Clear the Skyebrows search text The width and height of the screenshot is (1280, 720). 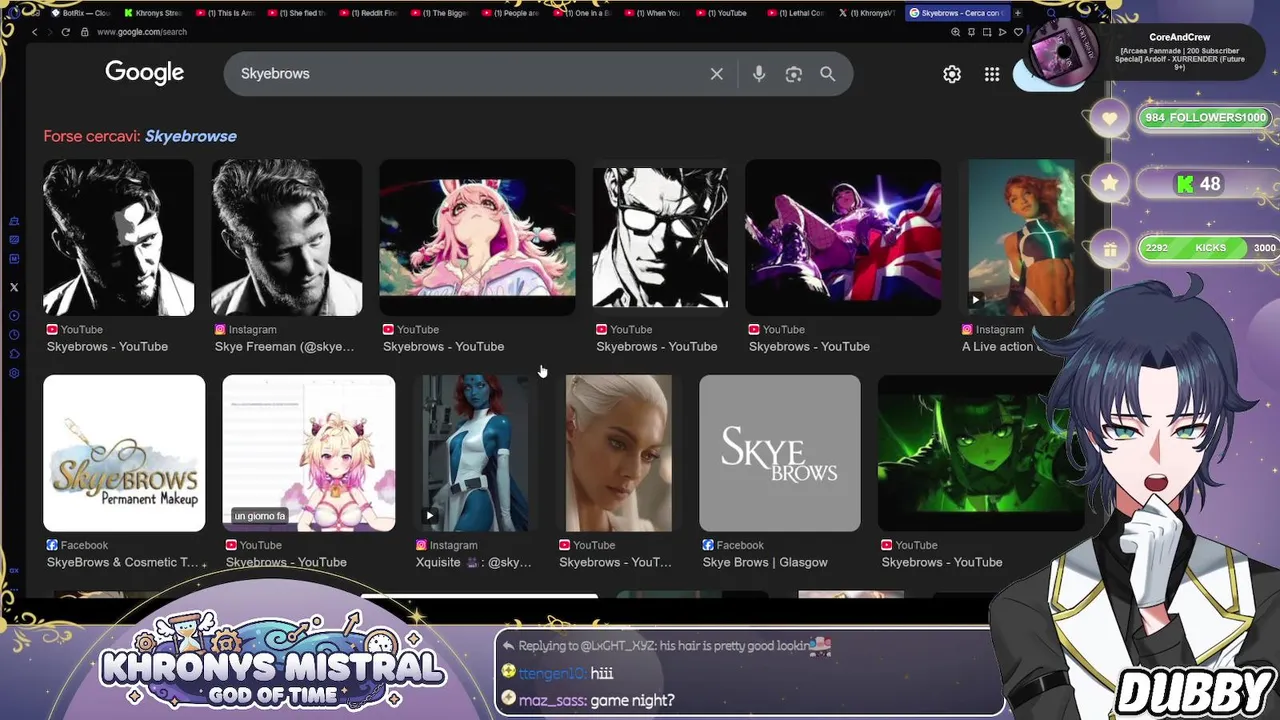(716, 74)
